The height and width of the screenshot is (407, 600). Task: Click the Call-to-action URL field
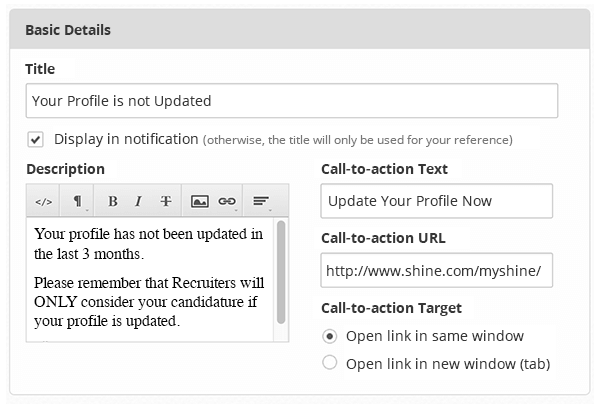tap(437, 270)
